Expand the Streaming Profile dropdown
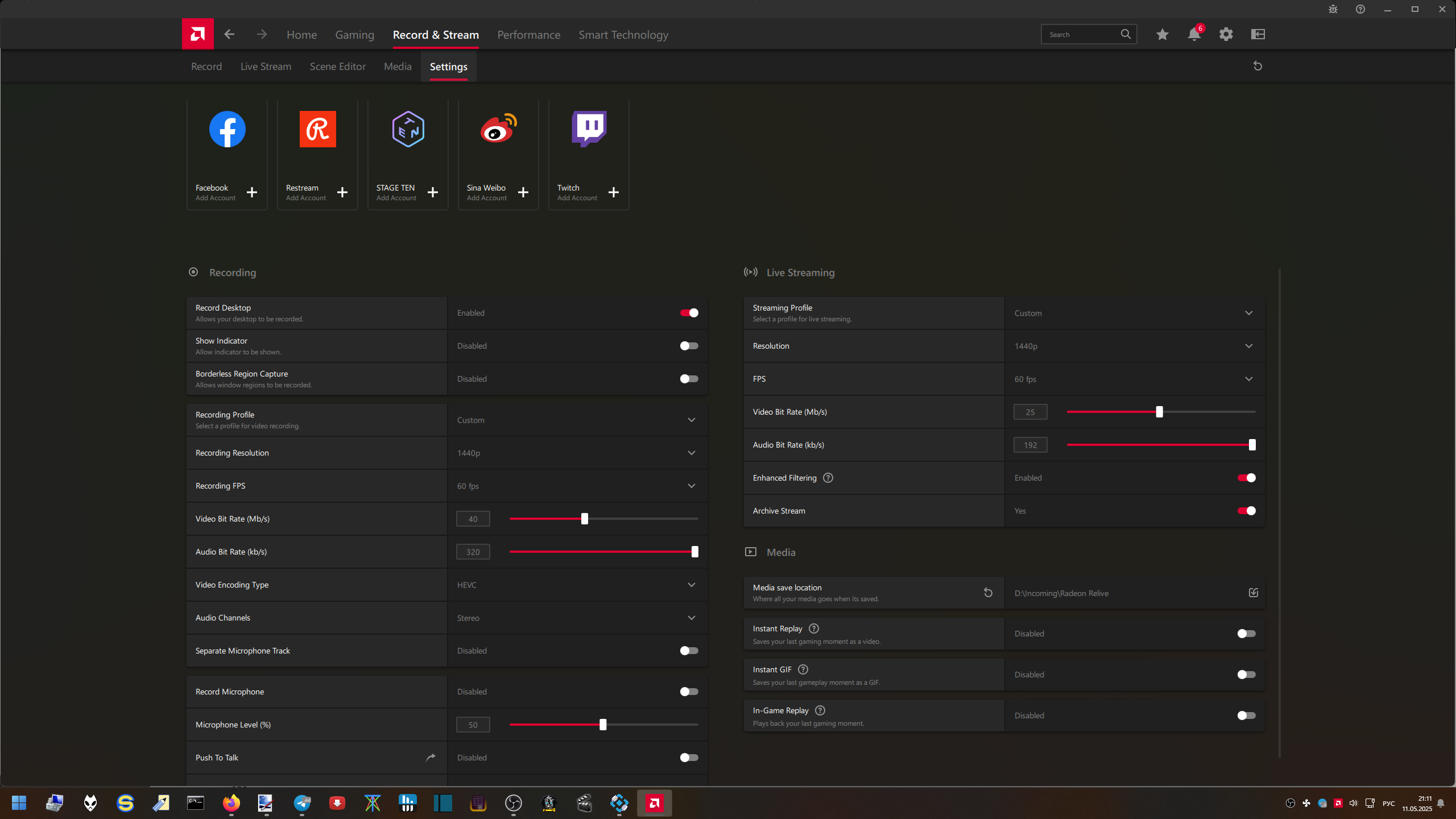Viewport: 1456px width, 819px height. (x=1248, y=313)
